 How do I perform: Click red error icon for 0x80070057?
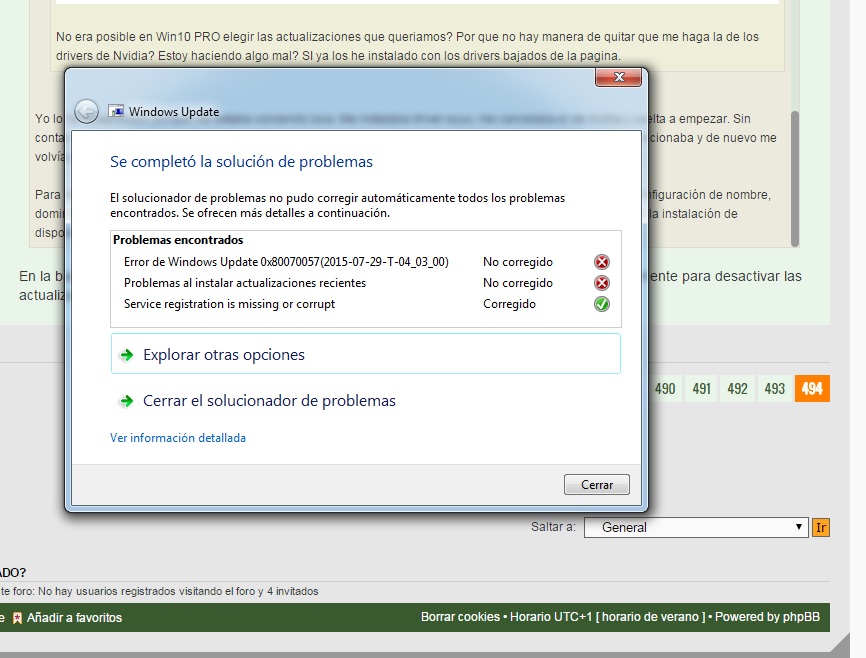(x=601, y=262)
